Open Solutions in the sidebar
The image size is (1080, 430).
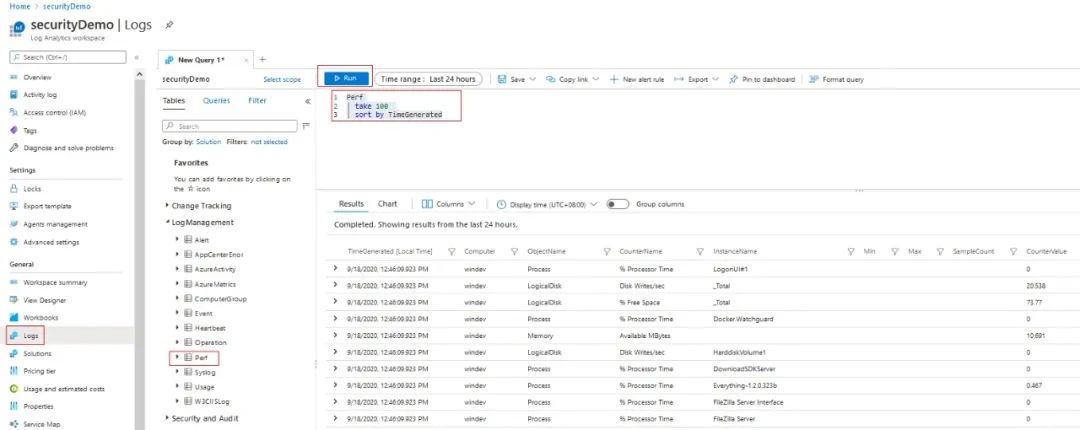(x=37, y=354)
